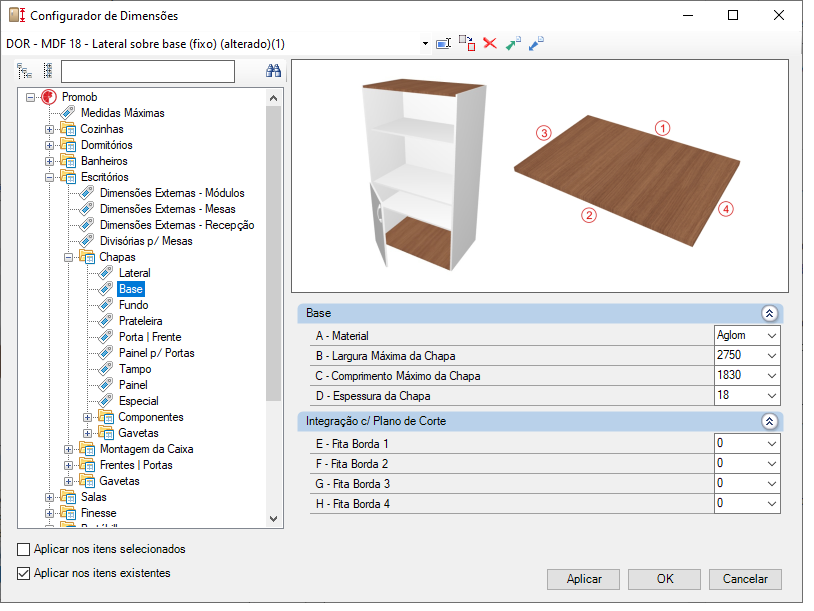This screenshot has height=611, width=814.
Task: Click the cabinet preview 3D image
Action: pos(424,175)
